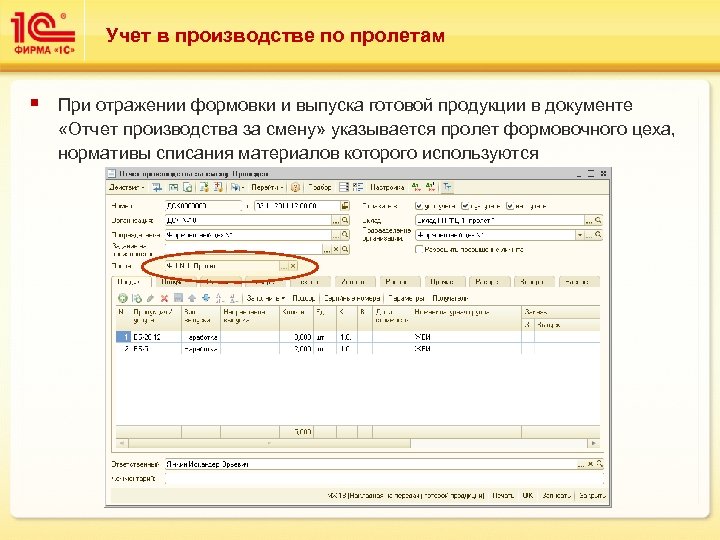
Task: Click the Записать button
Action: 557,496
